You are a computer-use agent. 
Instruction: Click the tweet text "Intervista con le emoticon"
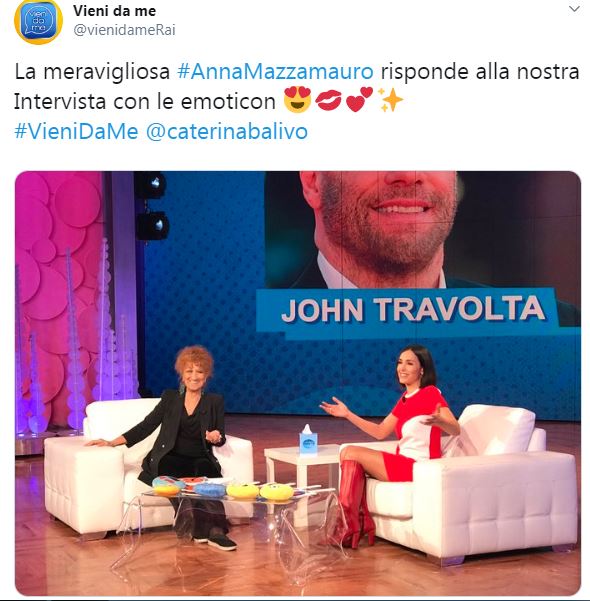pos(145,102)
